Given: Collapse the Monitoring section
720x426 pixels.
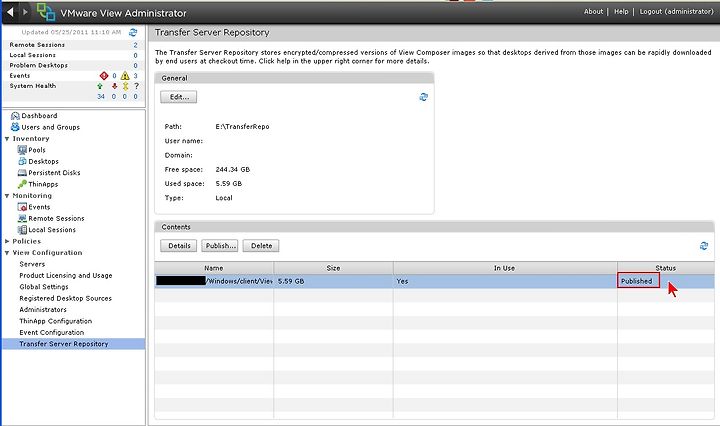Looking at the screenshot, I should pos(7,196).
